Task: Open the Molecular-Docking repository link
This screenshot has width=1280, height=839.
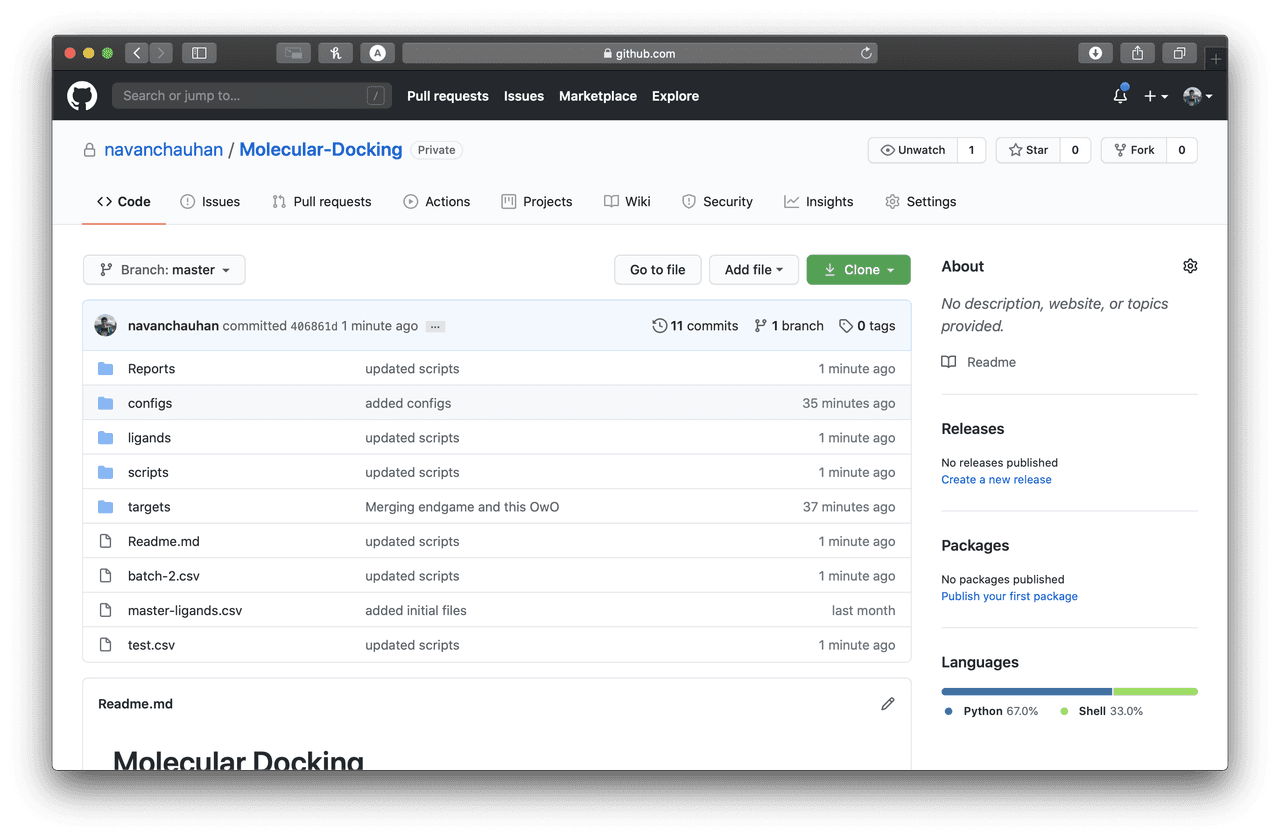Action: 321,150
